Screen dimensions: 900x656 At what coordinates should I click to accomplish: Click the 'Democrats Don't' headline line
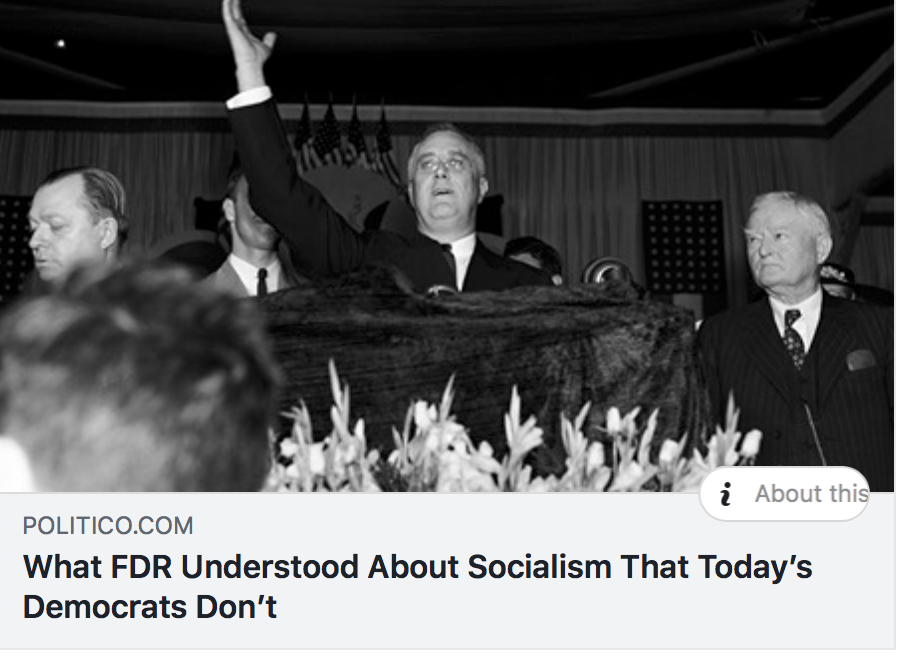tap(150, 607)
